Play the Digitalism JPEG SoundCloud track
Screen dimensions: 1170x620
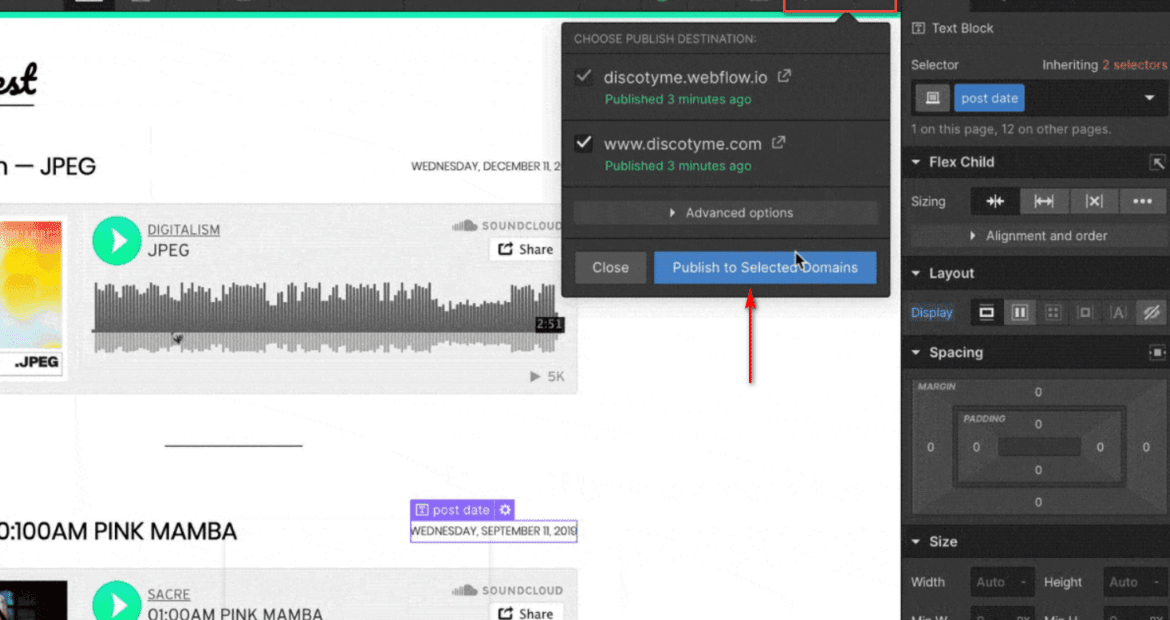click(118, 241)
